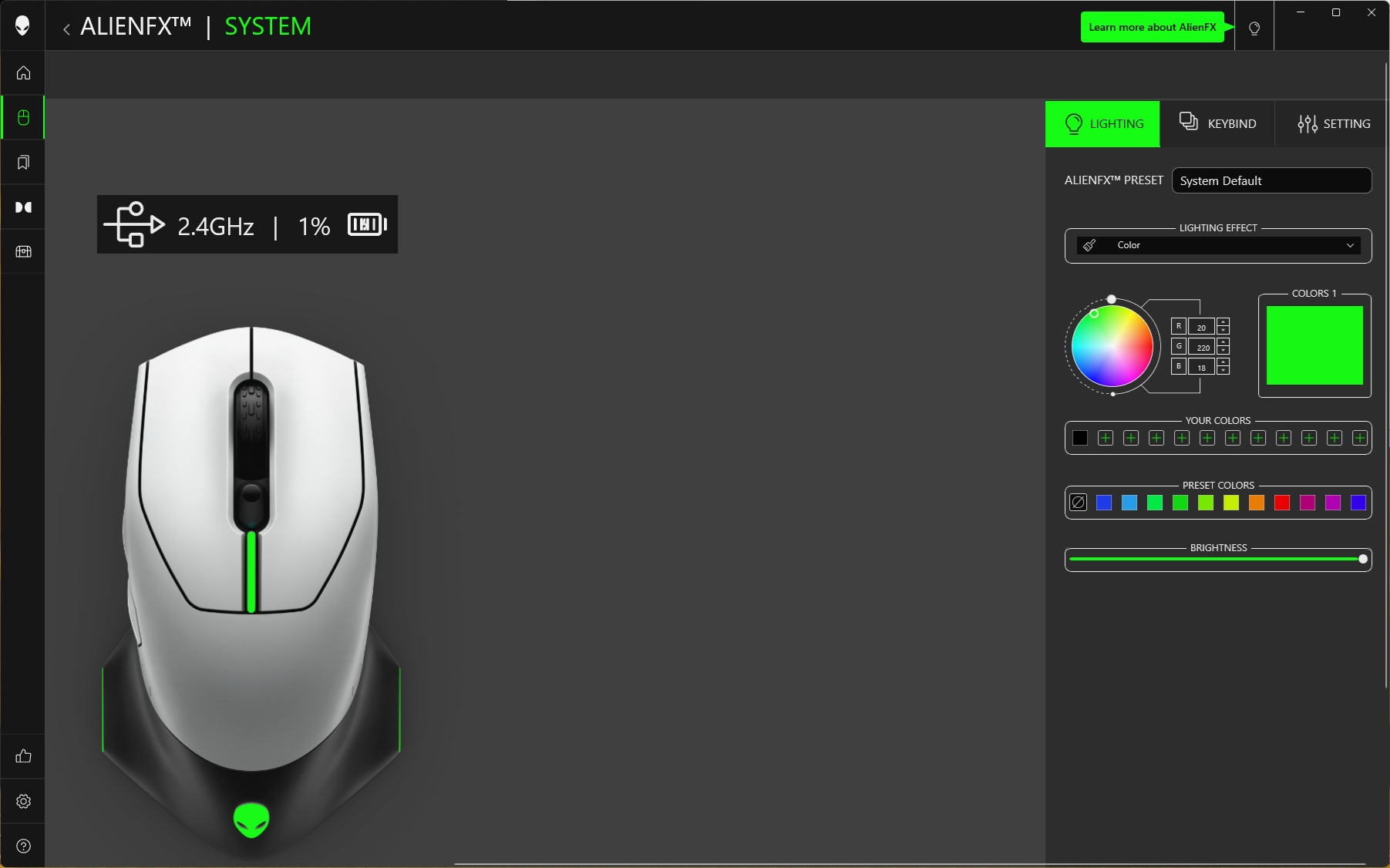Increase the B value with up arrow

(1223, 362)
